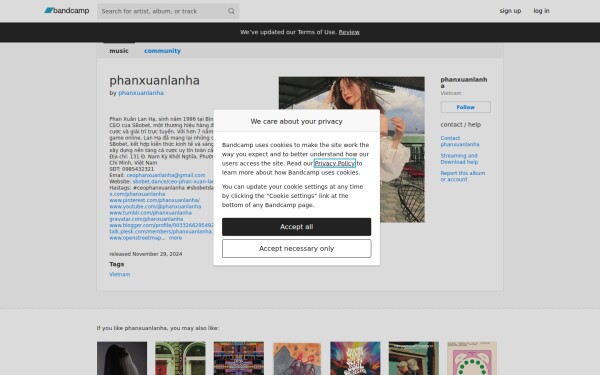Click the search magnifier icon
The width and height of the screenshot is (600, 375).
(x=231, y=11)
